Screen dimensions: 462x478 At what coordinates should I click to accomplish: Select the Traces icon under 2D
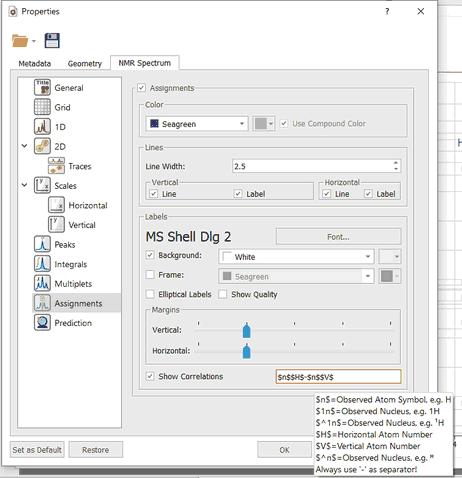pos(56,166)
